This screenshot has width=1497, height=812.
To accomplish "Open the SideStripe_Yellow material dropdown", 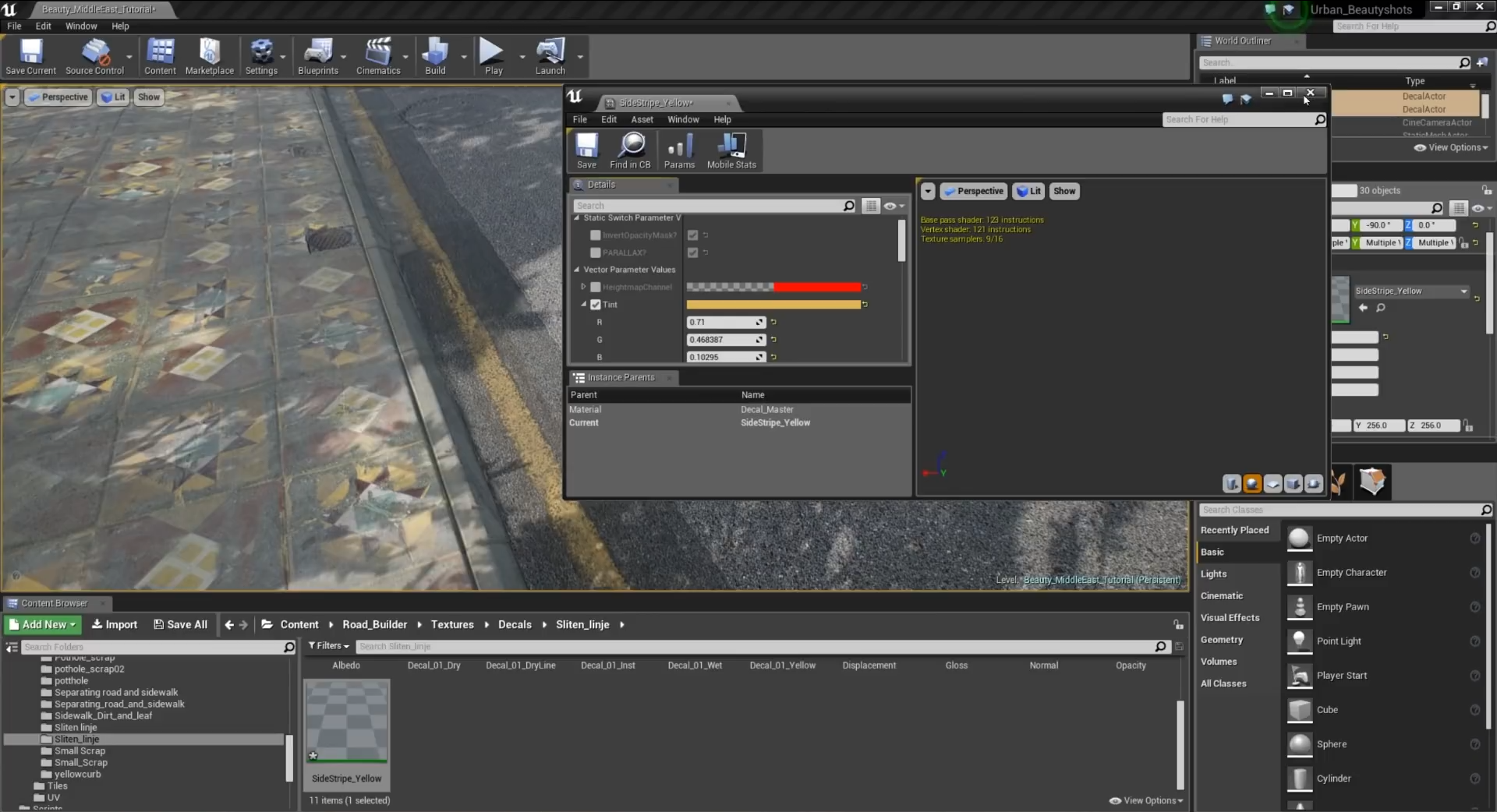I will (x=1410, y=291).
